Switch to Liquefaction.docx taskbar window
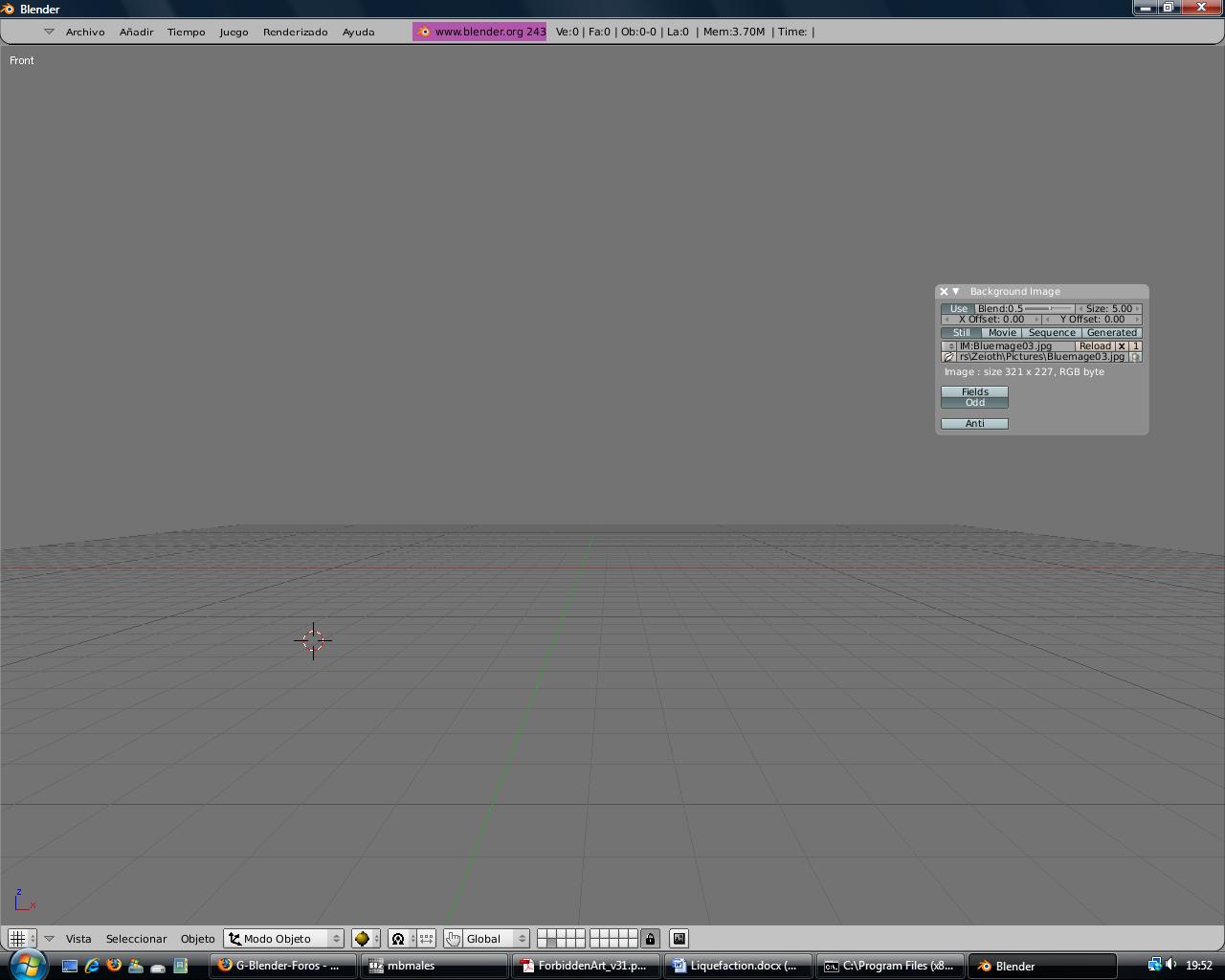The height and width of the screenshot is (980, 1225). point(738,966)
